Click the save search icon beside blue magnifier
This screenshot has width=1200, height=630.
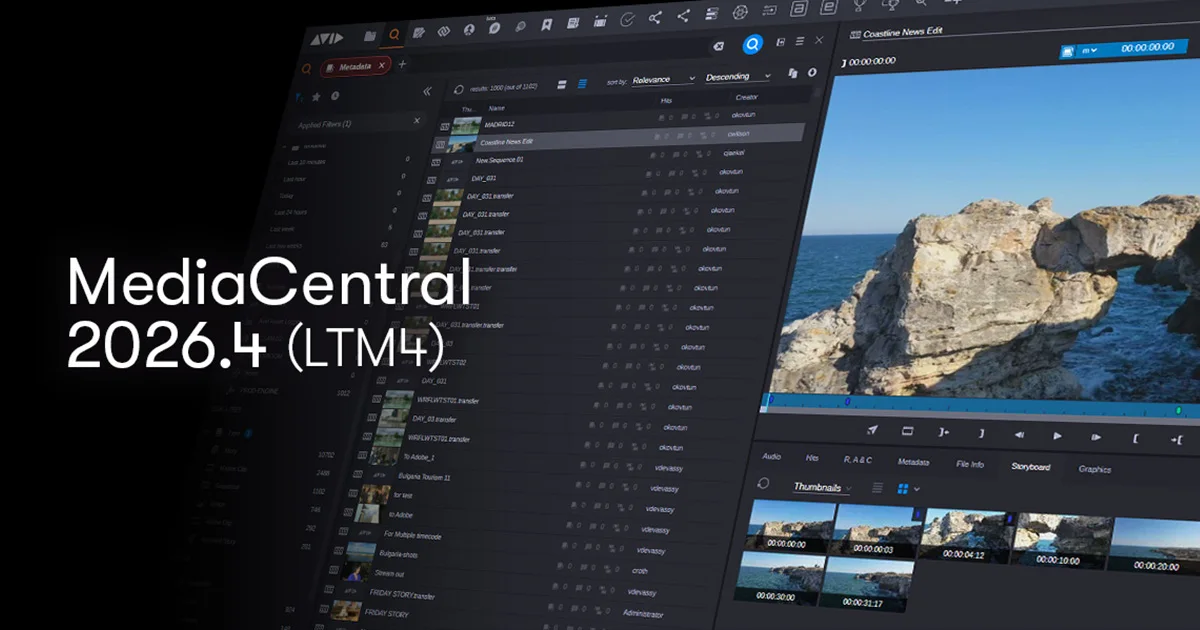pos(781,42)
